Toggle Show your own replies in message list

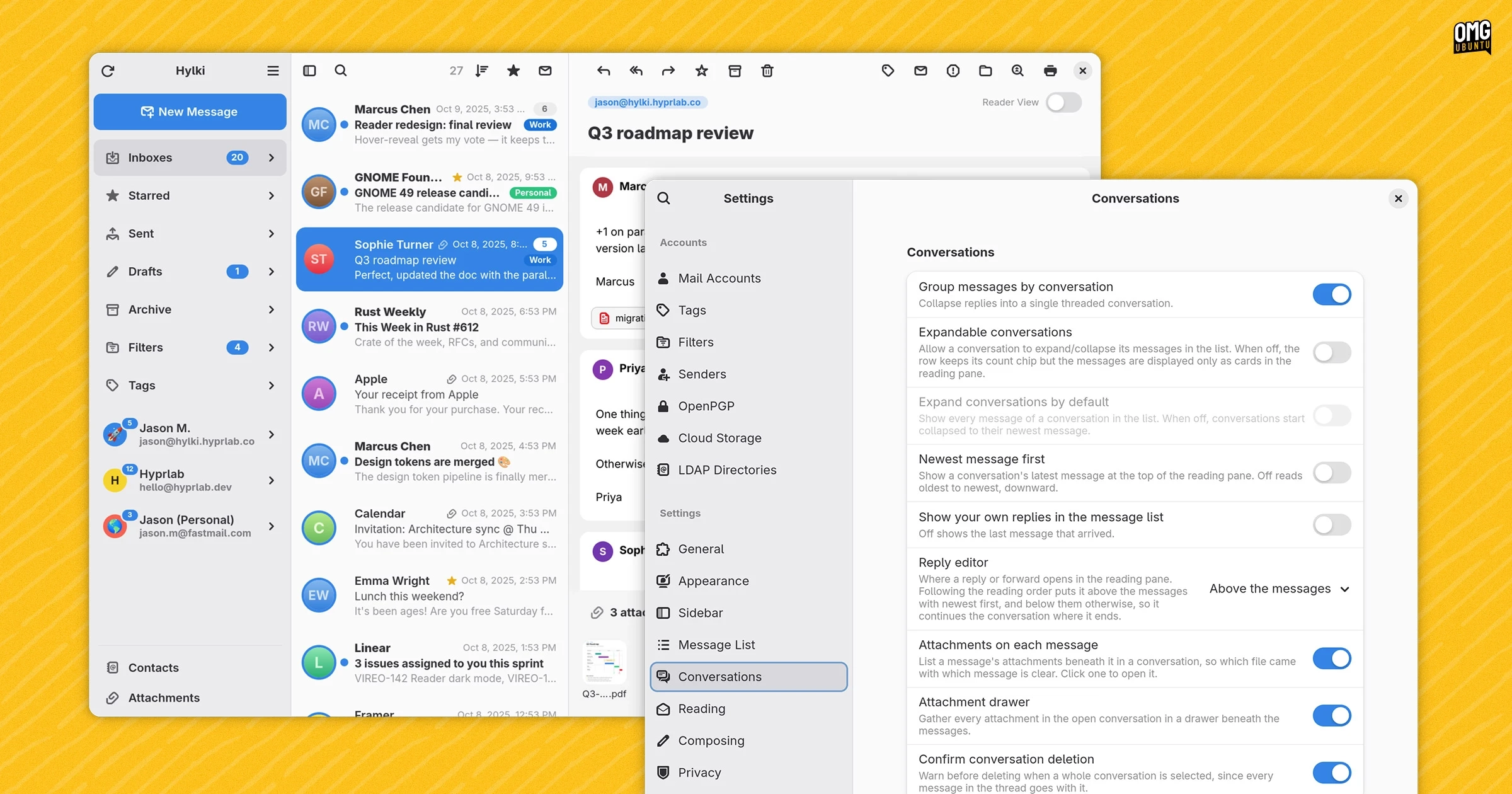tap(1332, 524)
